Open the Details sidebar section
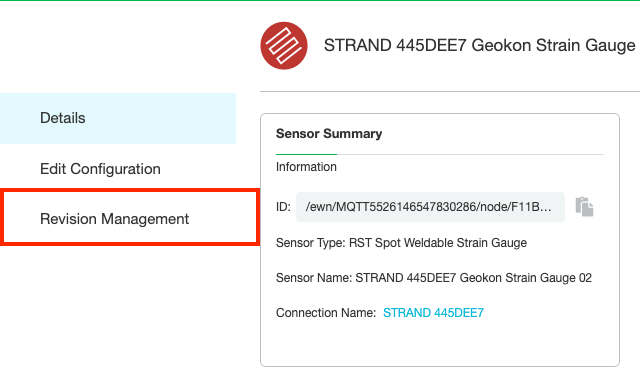The width and height of the screenshot is (640, 386). pos(118,118)
